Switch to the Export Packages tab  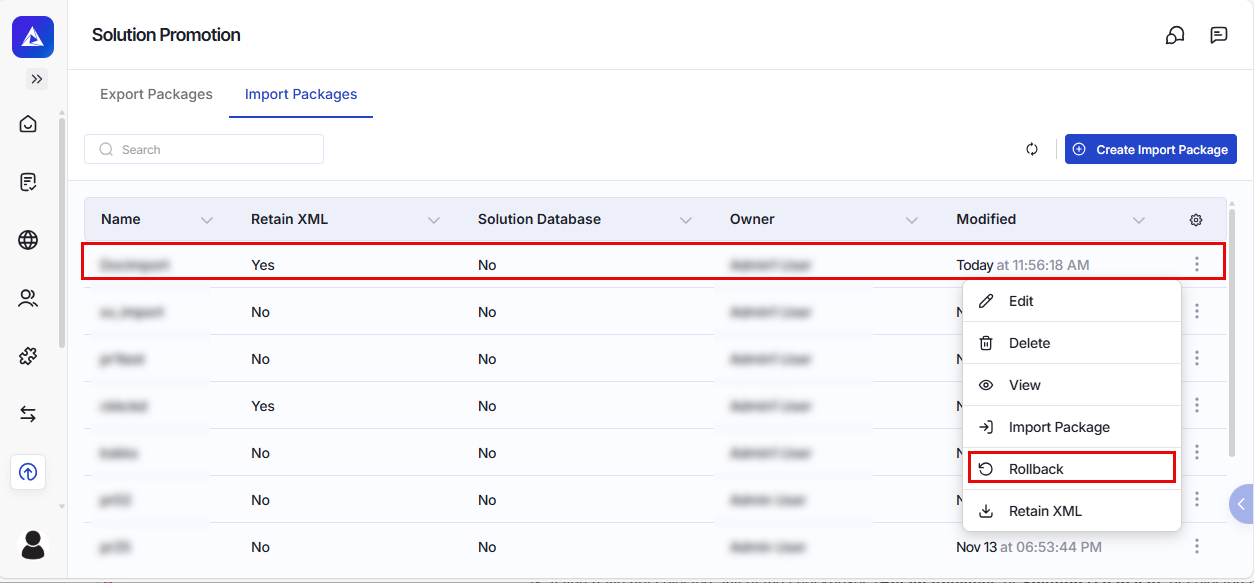pos(156,94)
